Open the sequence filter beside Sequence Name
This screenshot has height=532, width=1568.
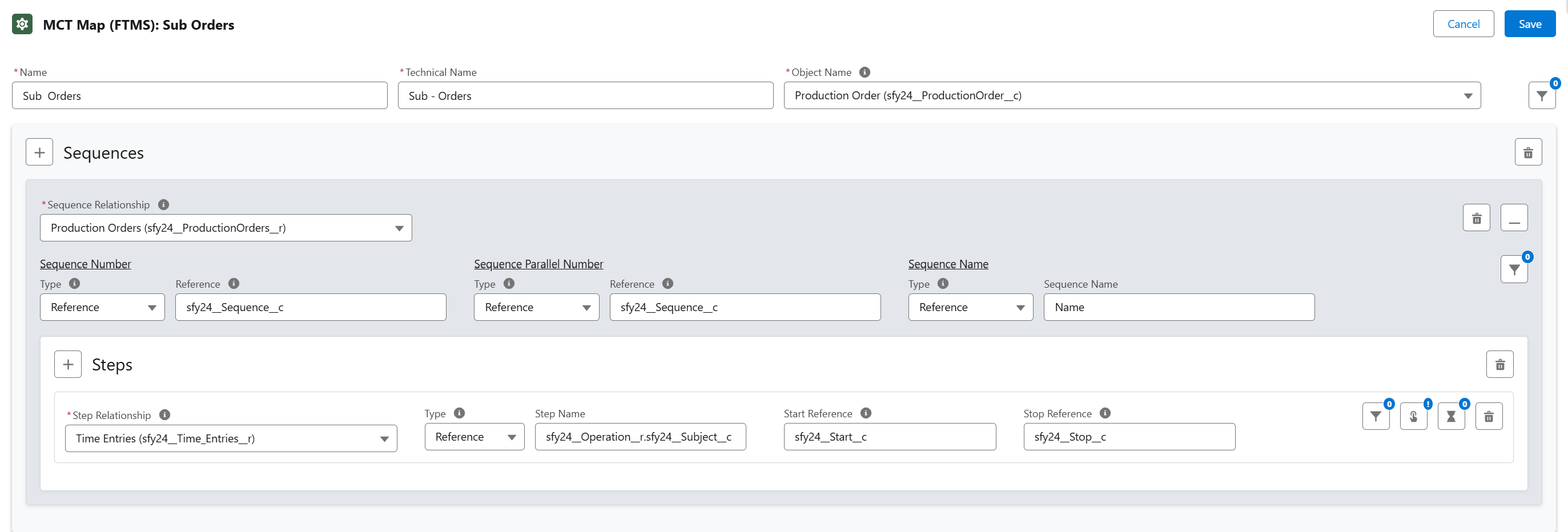(x=1514, y=269)
